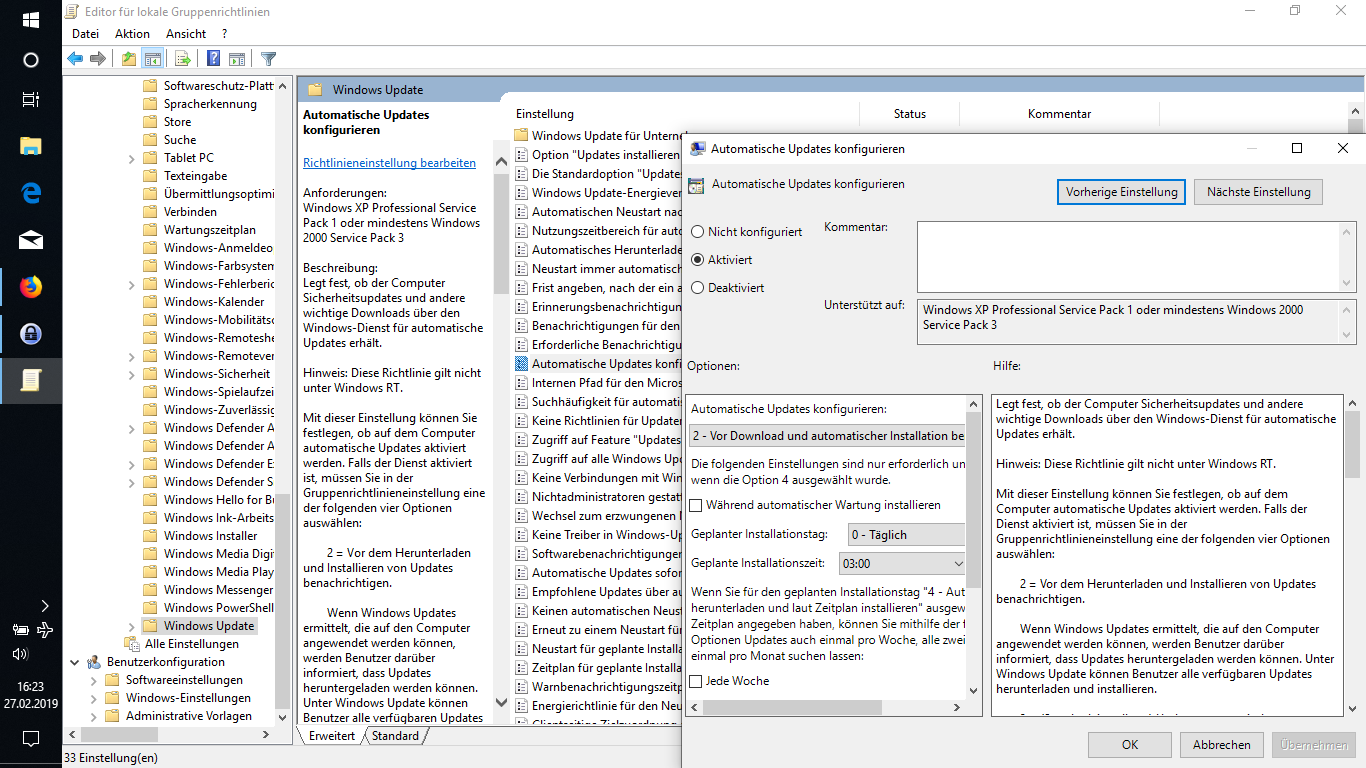Open help via blue question-mark icon
This screenshot has width=1366, height=768.
[x=214, y=59]
